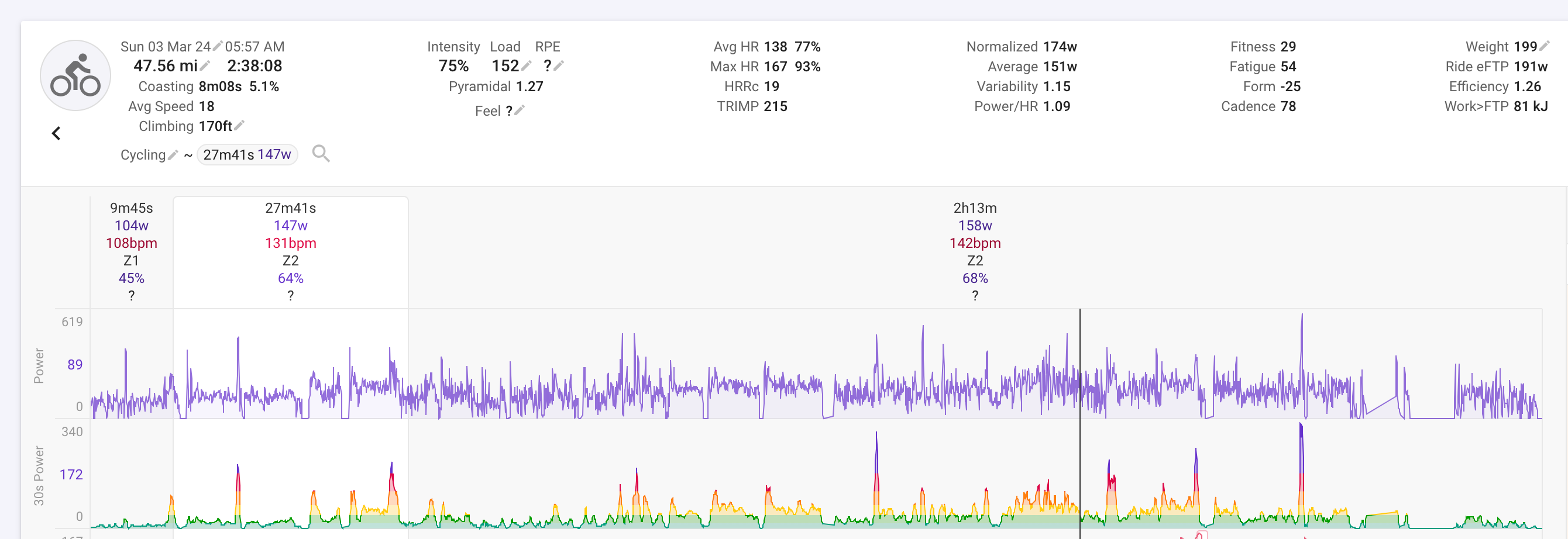Click the Variability 1.15 value
The image size is (1568, 539).
(1056, 87)
